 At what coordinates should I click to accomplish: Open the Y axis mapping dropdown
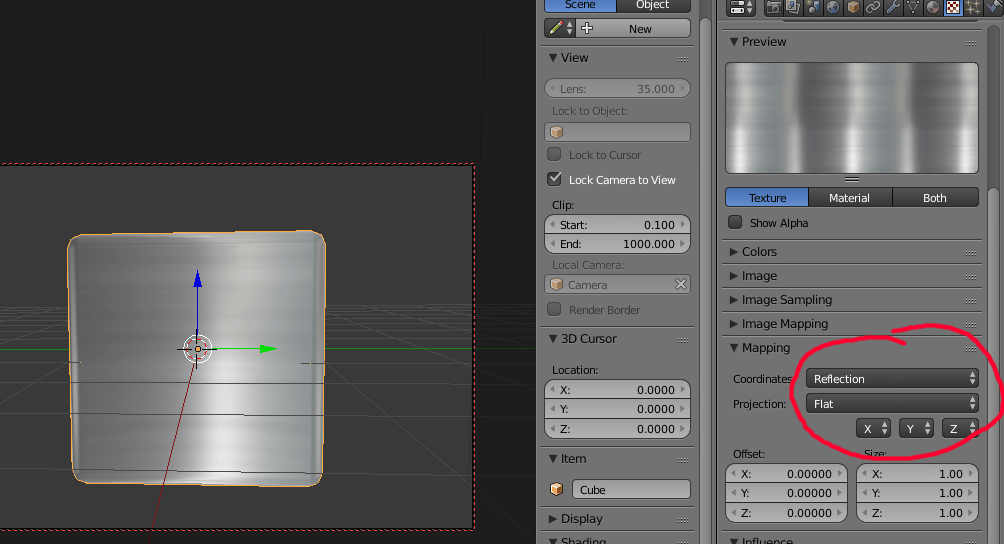(x=916, y=428)
